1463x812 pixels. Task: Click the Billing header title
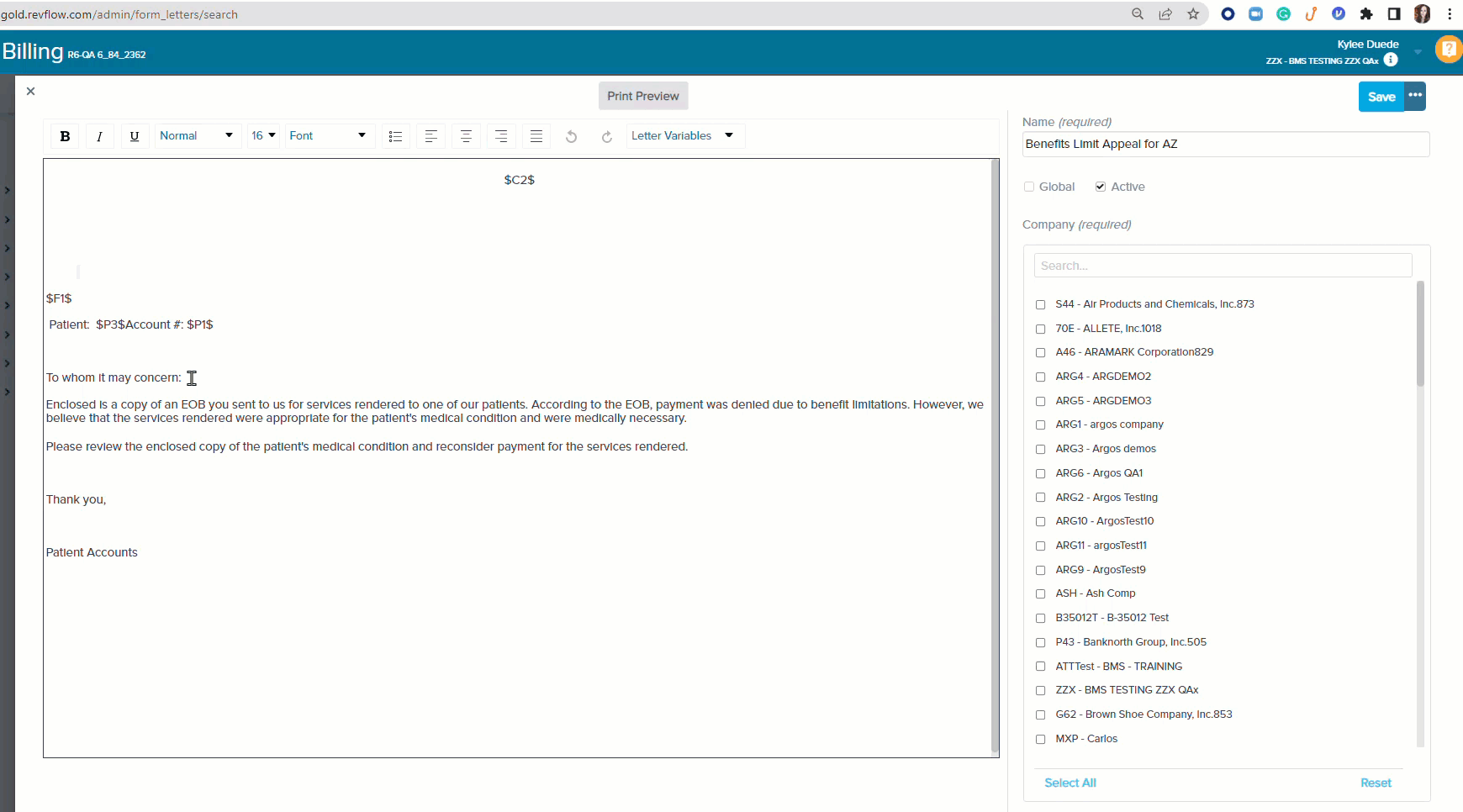click(33, 51)
